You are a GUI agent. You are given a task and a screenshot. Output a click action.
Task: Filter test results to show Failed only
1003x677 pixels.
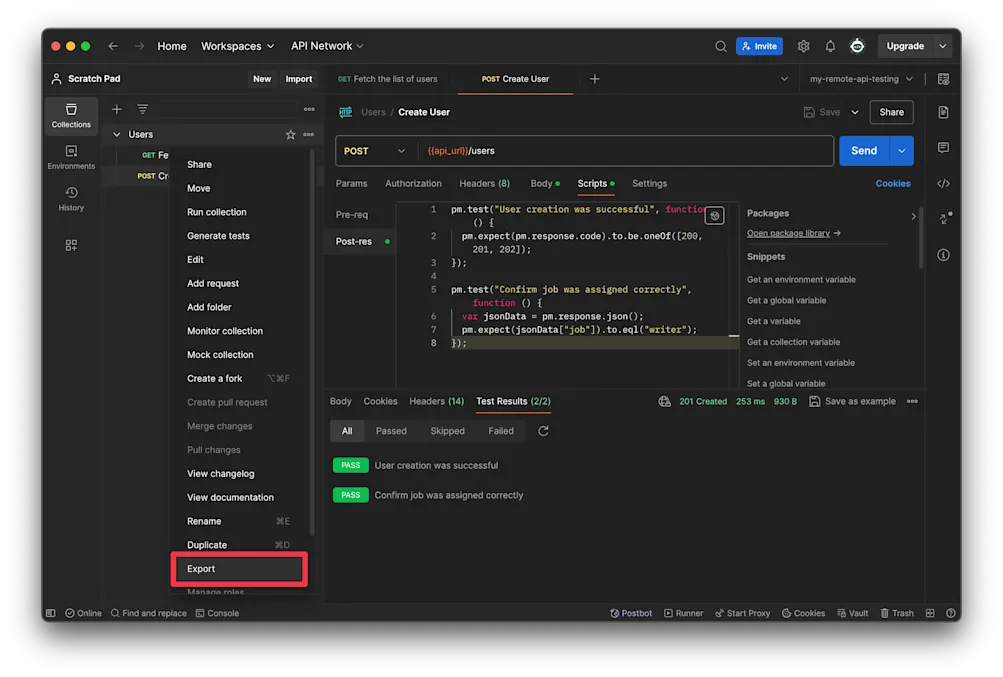[500, 430]
